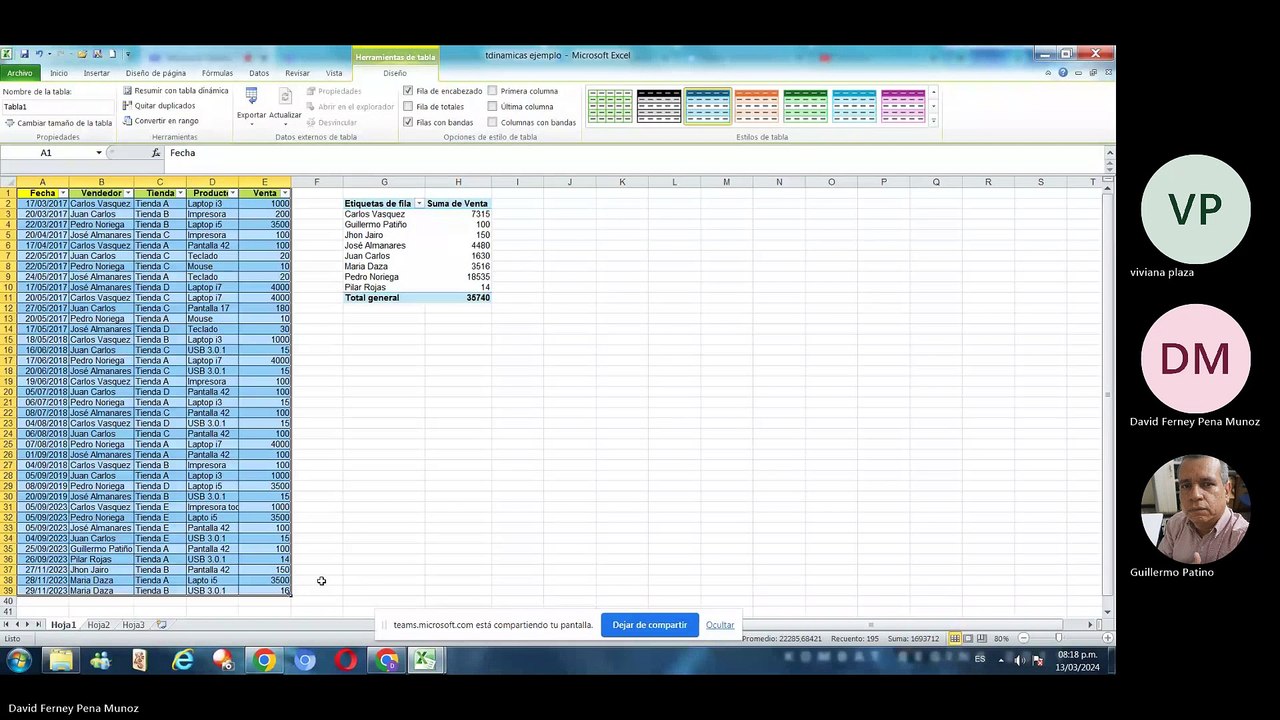Click Dejar de compartir button
Viewport: 1280px width, 720px height.
(650, 625)
